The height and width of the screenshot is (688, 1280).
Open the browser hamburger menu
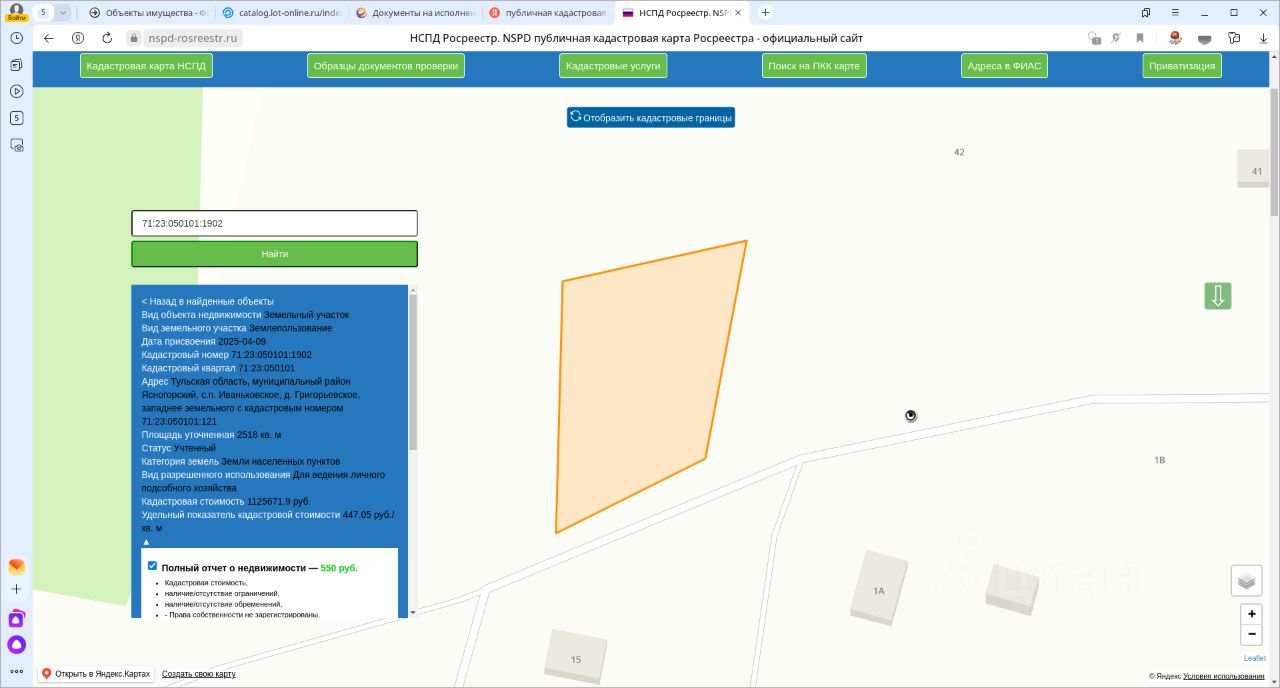click(1176, 12)
